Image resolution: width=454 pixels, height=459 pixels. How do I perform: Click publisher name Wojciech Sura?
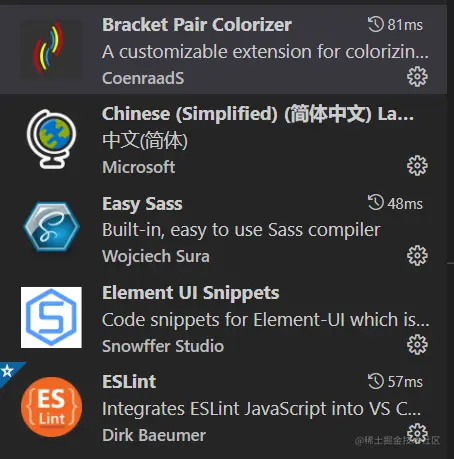(156, 257)
